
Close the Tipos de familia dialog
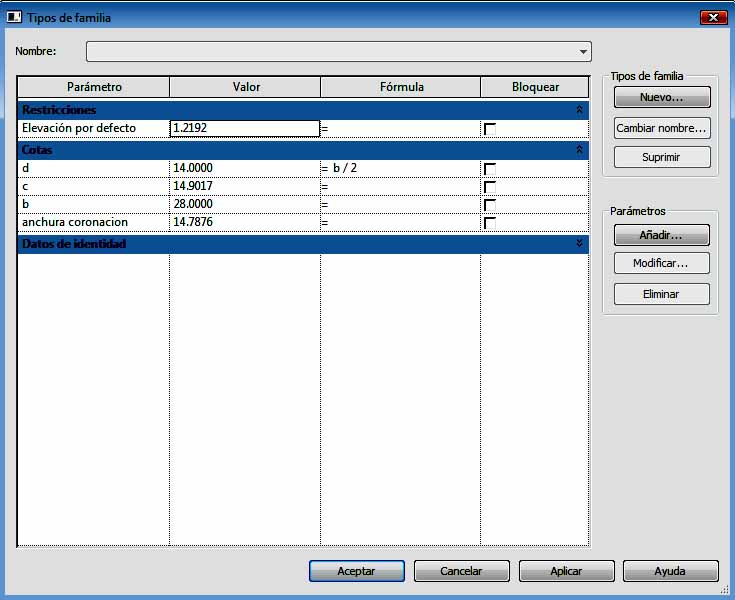coord(712,17)
